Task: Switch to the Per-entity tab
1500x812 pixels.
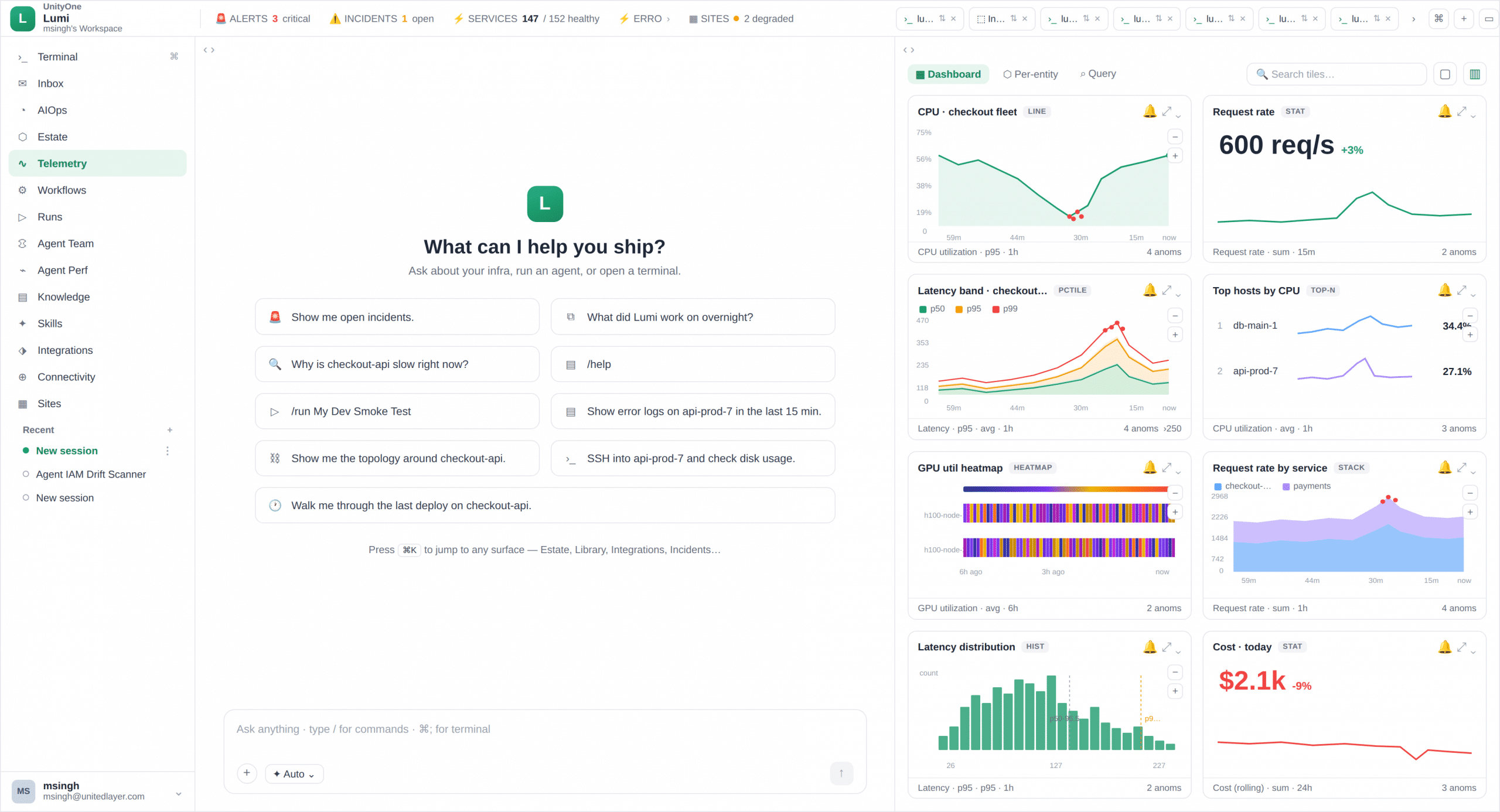Action: click(x=1031, y=74)
